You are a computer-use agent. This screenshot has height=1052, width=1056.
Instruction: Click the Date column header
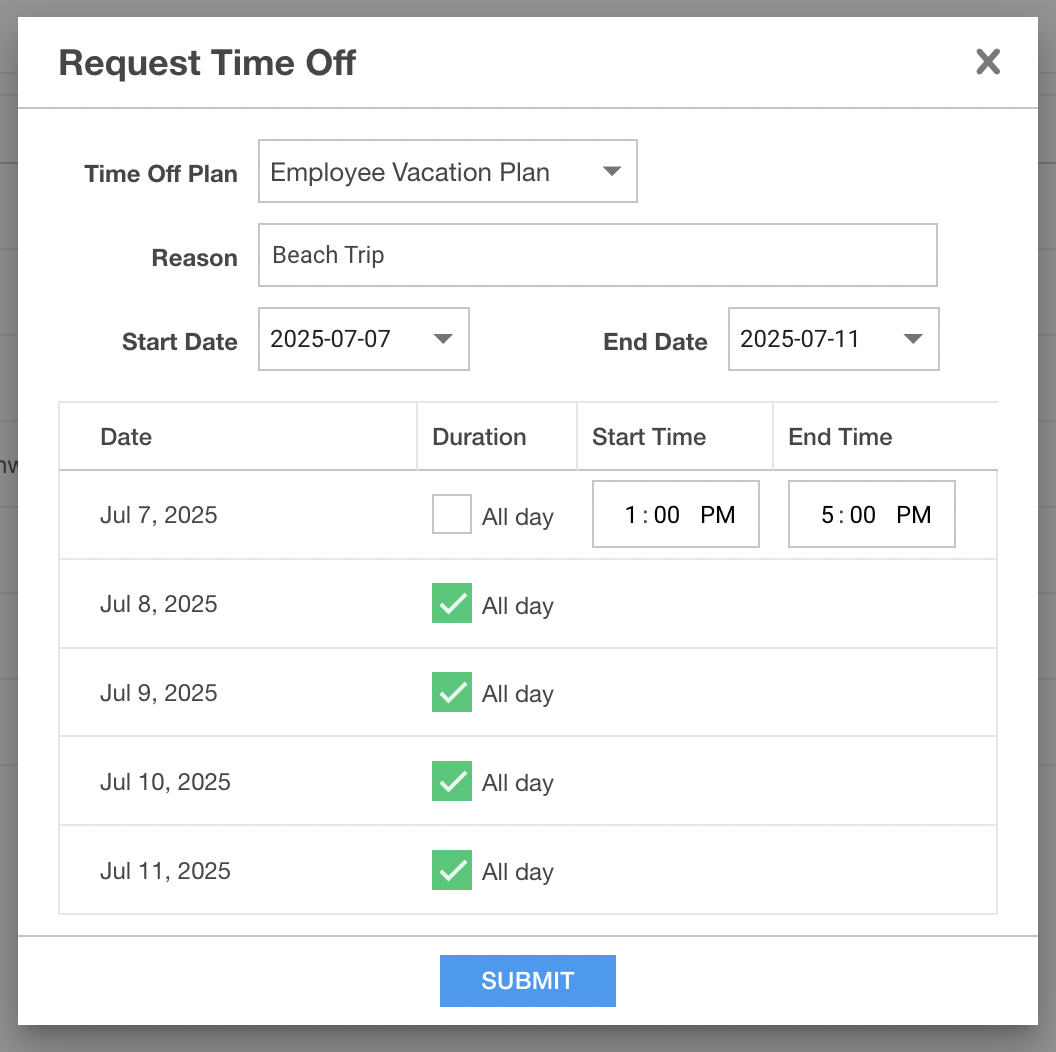126,437
